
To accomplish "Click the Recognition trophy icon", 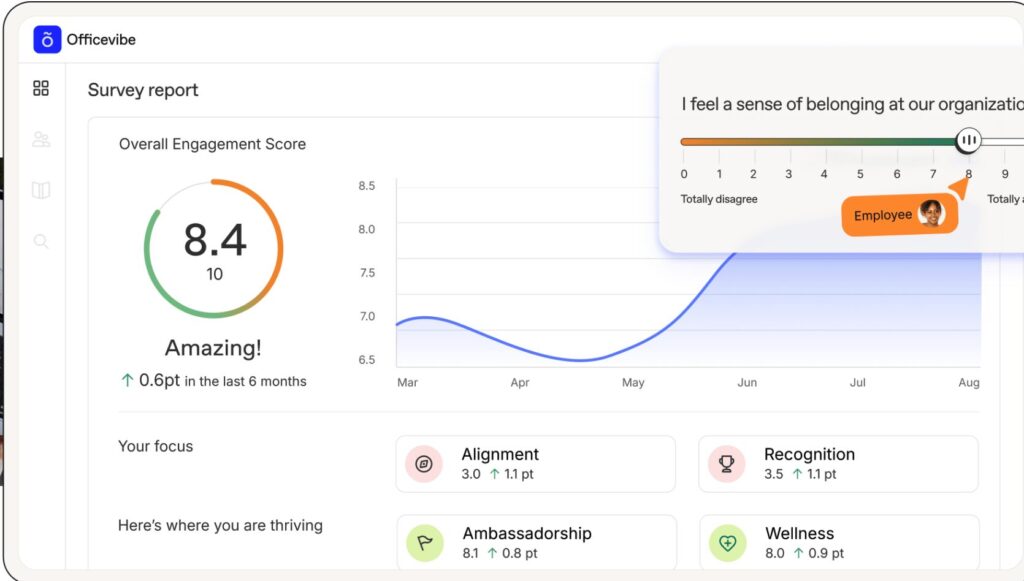I will (x=726, y=464).
